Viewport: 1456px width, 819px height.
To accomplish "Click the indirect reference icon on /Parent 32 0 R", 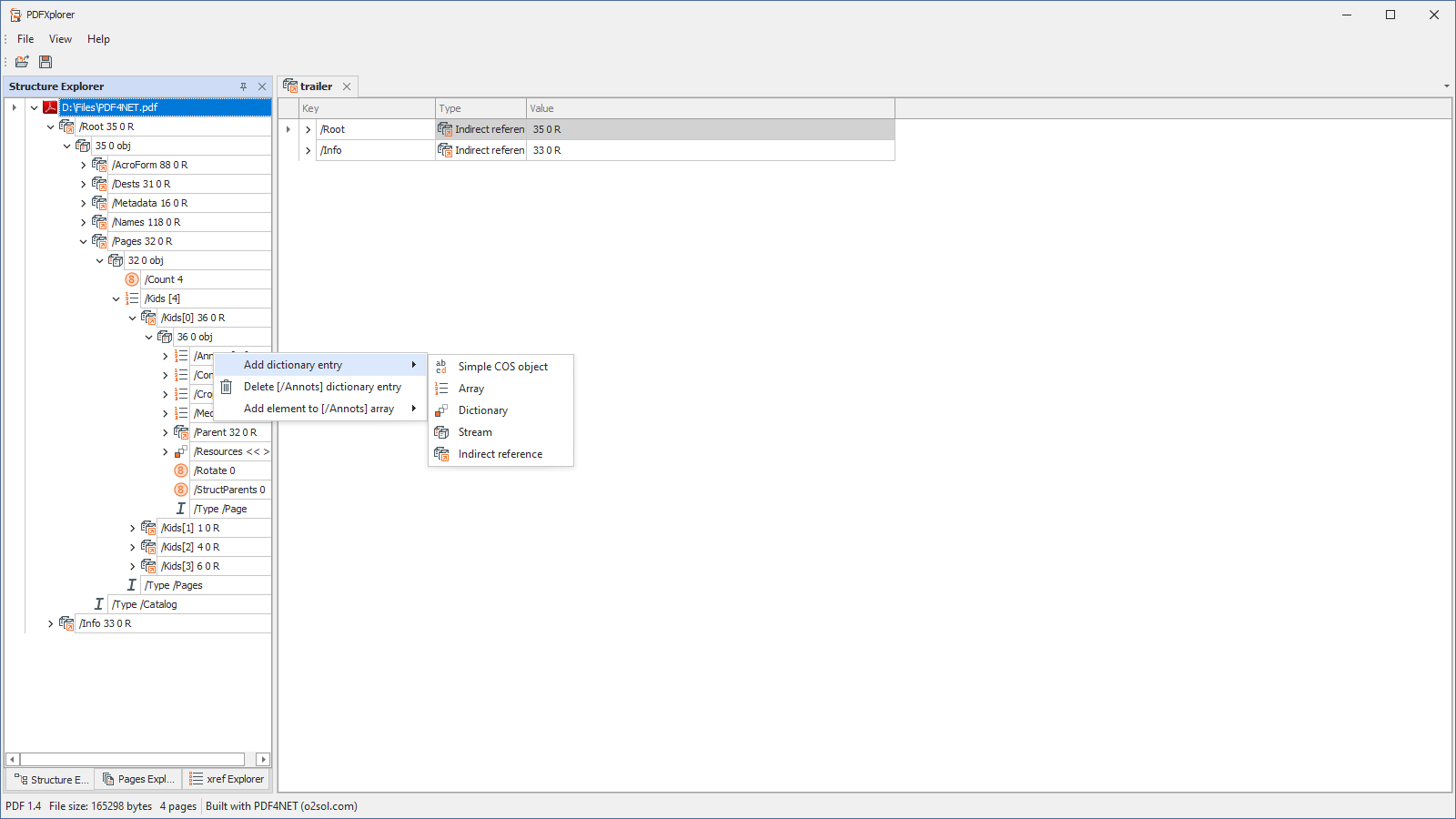I will tap(180, 432).
